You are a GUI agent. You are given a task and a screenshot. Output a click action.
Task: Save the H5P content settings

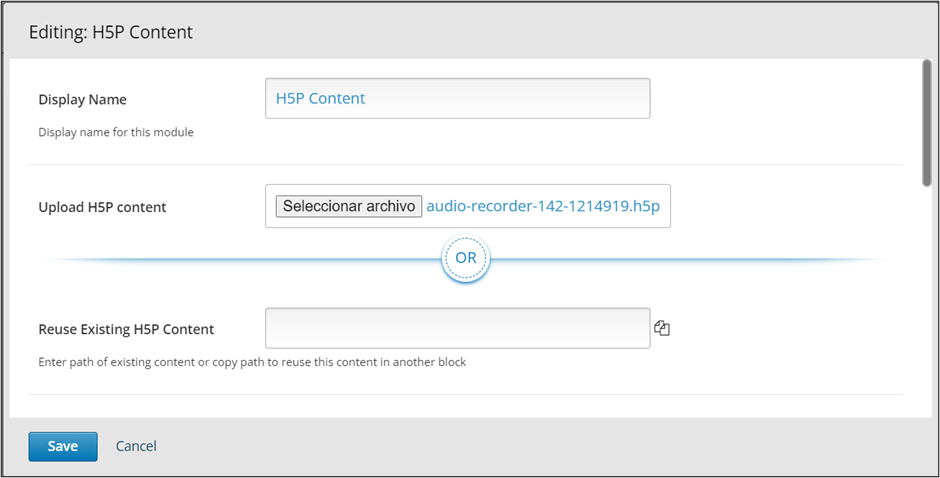pos(62,446)
